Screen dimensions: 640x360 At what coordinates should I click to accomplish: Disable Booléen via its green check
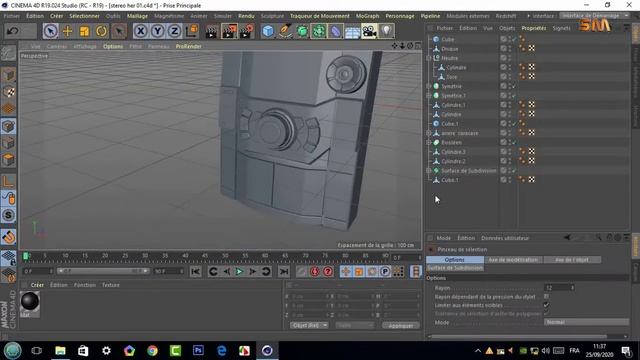click(x=514, y=142)
